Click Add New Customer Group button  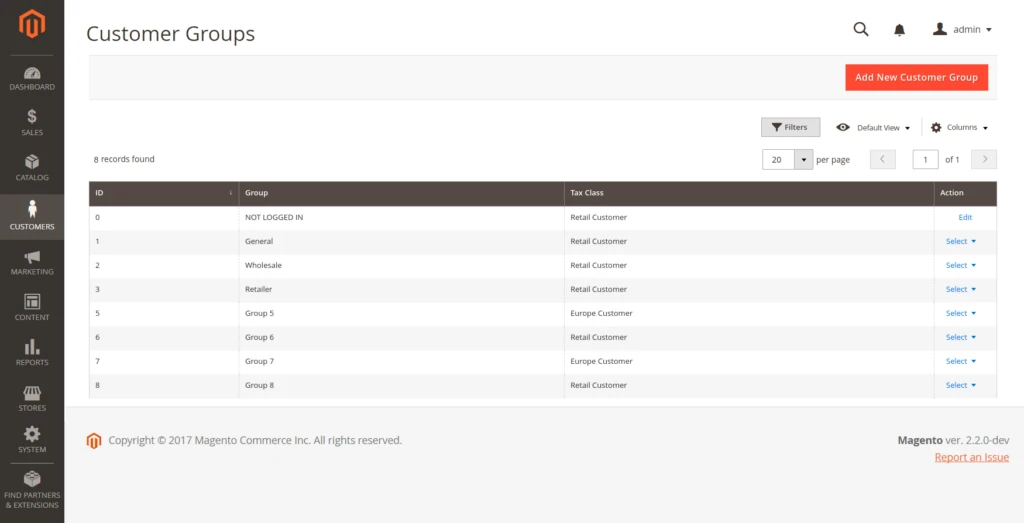pyautogui.click(x=916, y=77)
